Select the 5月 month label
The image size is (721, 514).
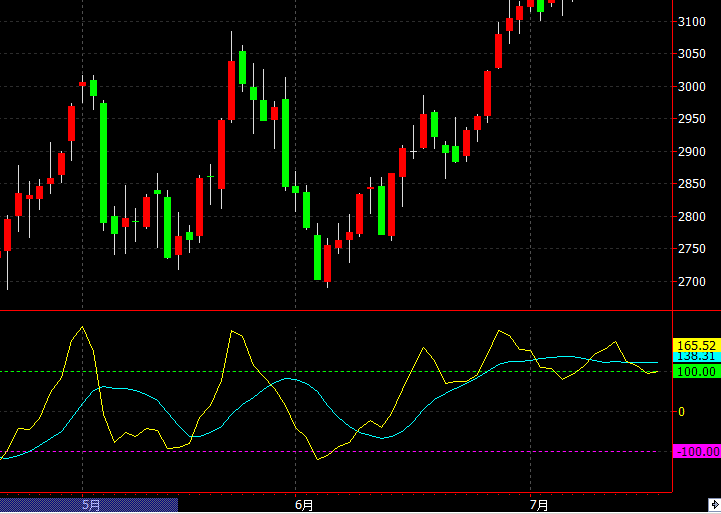(91, 505)
